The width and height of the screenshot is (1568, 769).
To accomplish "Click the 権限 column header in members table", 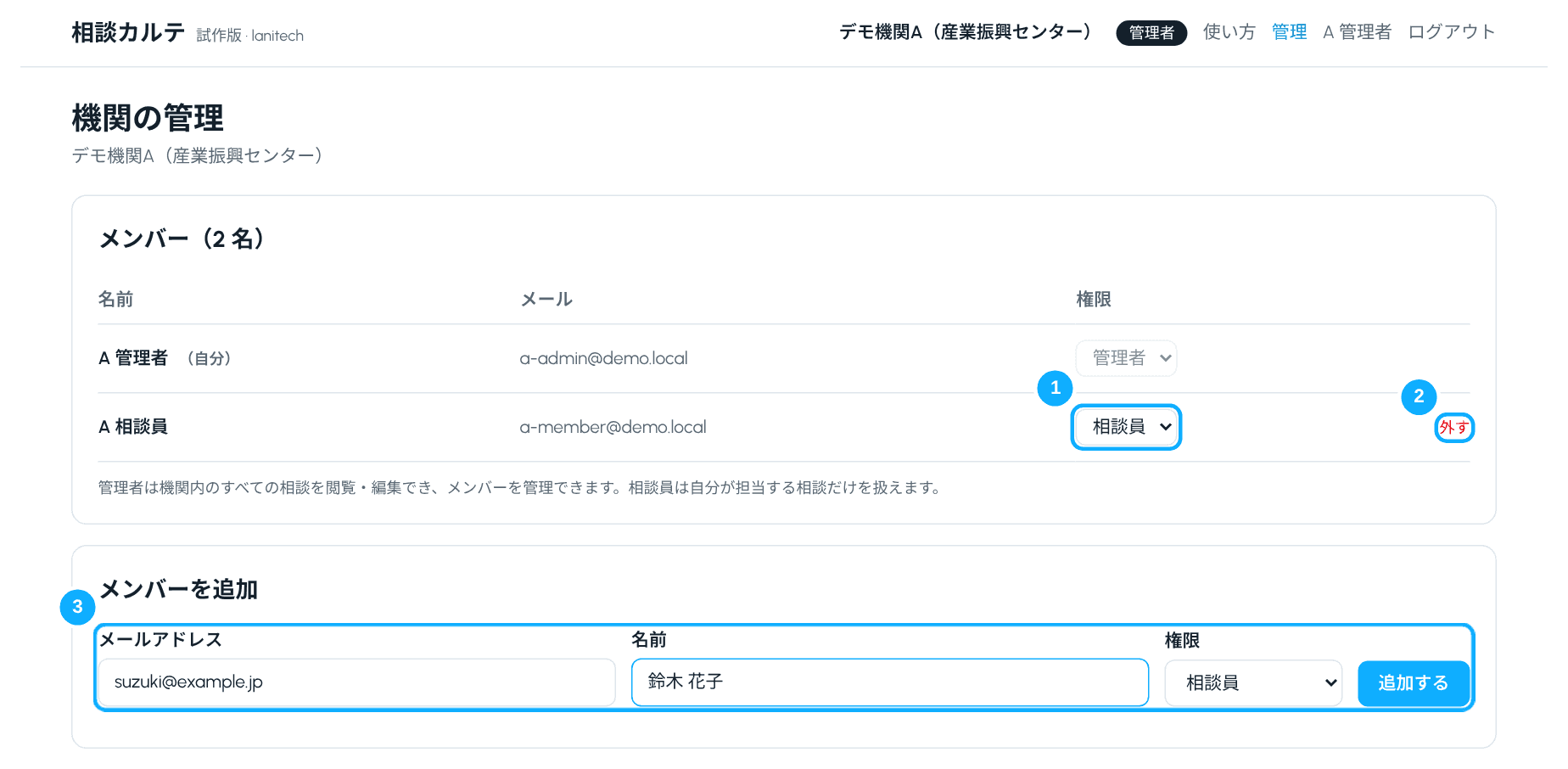I will (x=1094, y=299).
